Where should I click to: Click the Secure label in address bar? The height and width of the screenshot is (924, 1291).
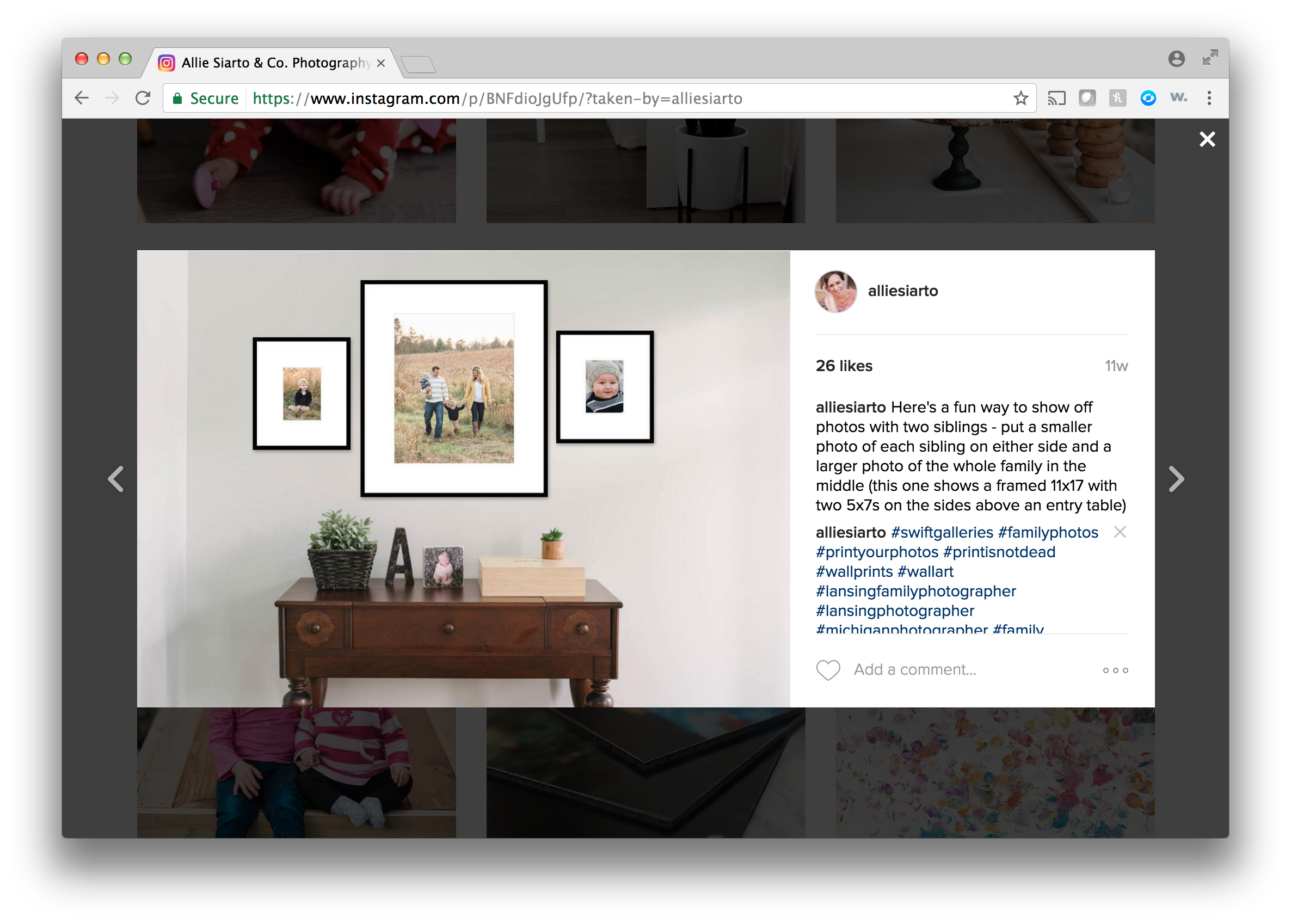point(214,98)
